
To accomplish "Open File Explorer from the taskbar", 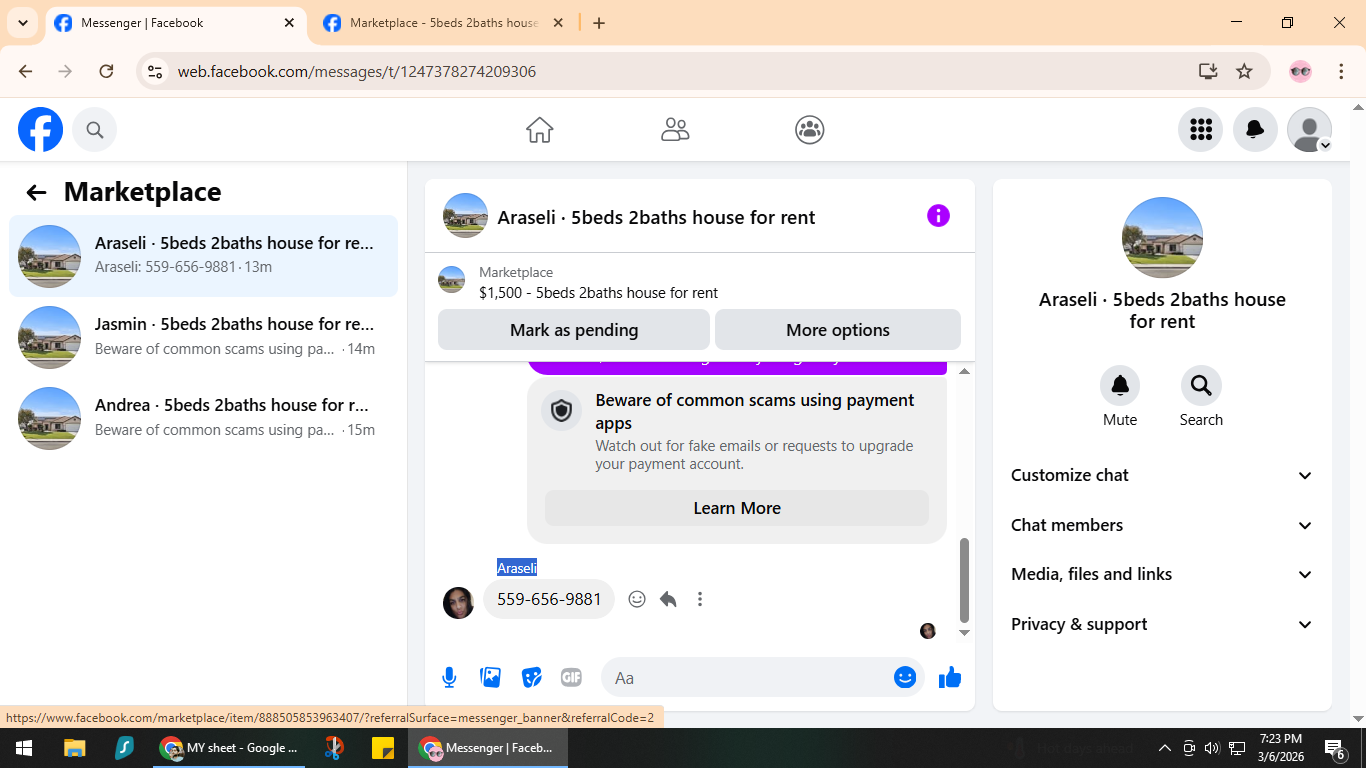I will point(74,748).
